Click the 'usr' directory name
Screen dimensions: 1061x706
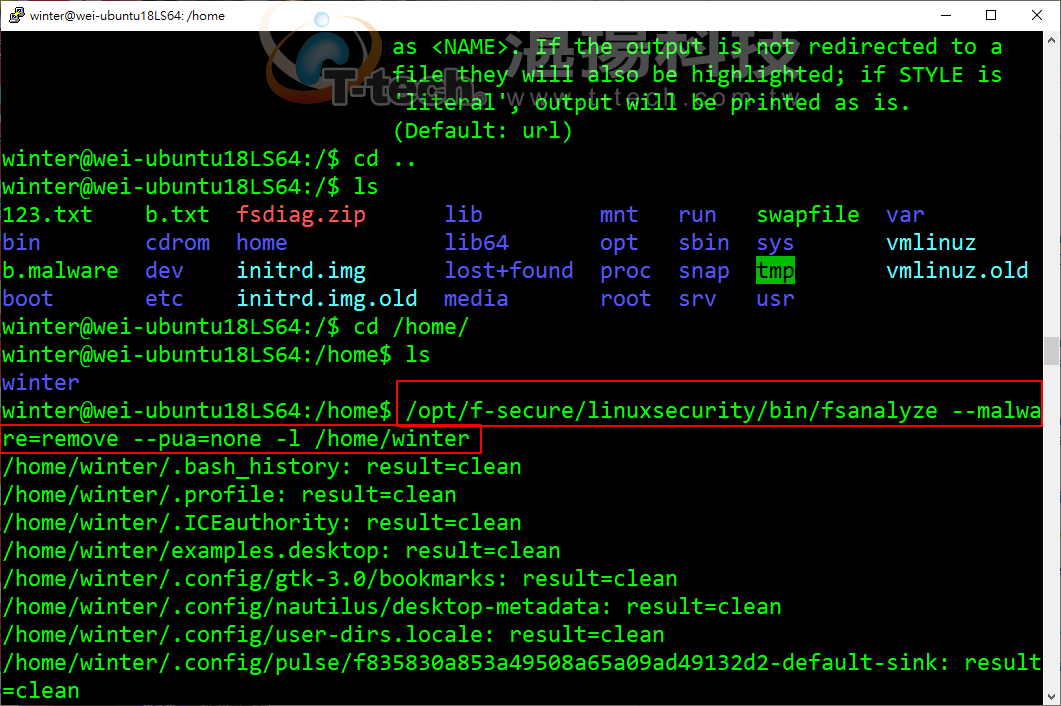[775, 299]
